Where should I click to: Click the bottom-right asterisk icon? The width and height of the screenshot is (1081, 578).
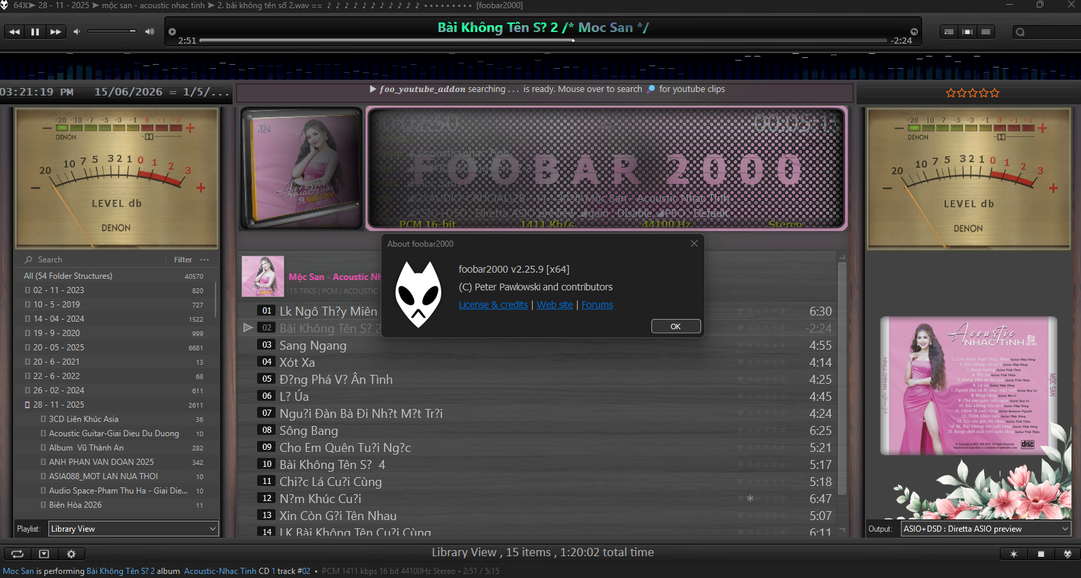point(1013,554)
